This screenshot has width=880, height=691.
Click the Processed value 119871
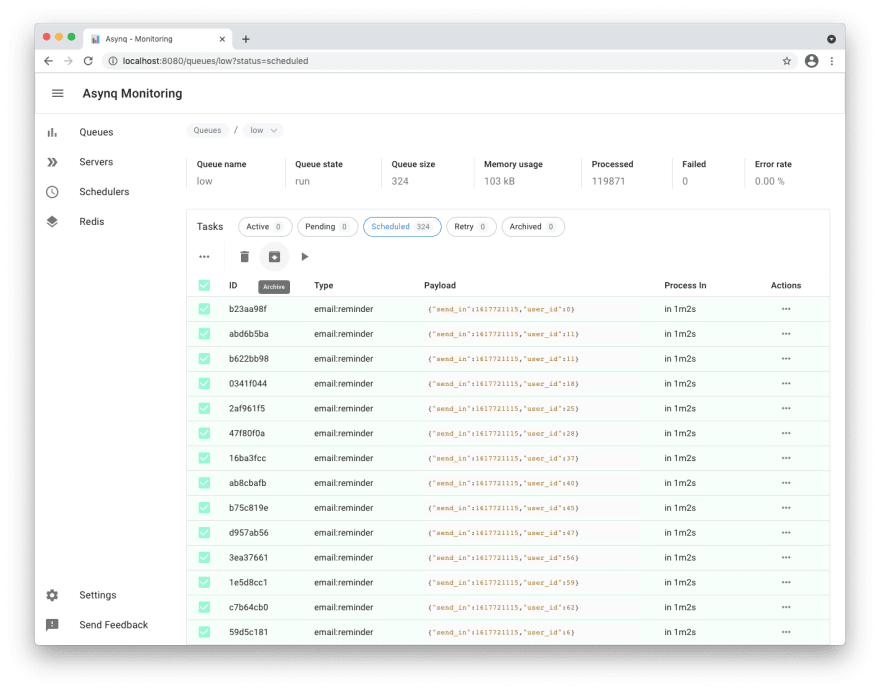(x=608, y=181)
